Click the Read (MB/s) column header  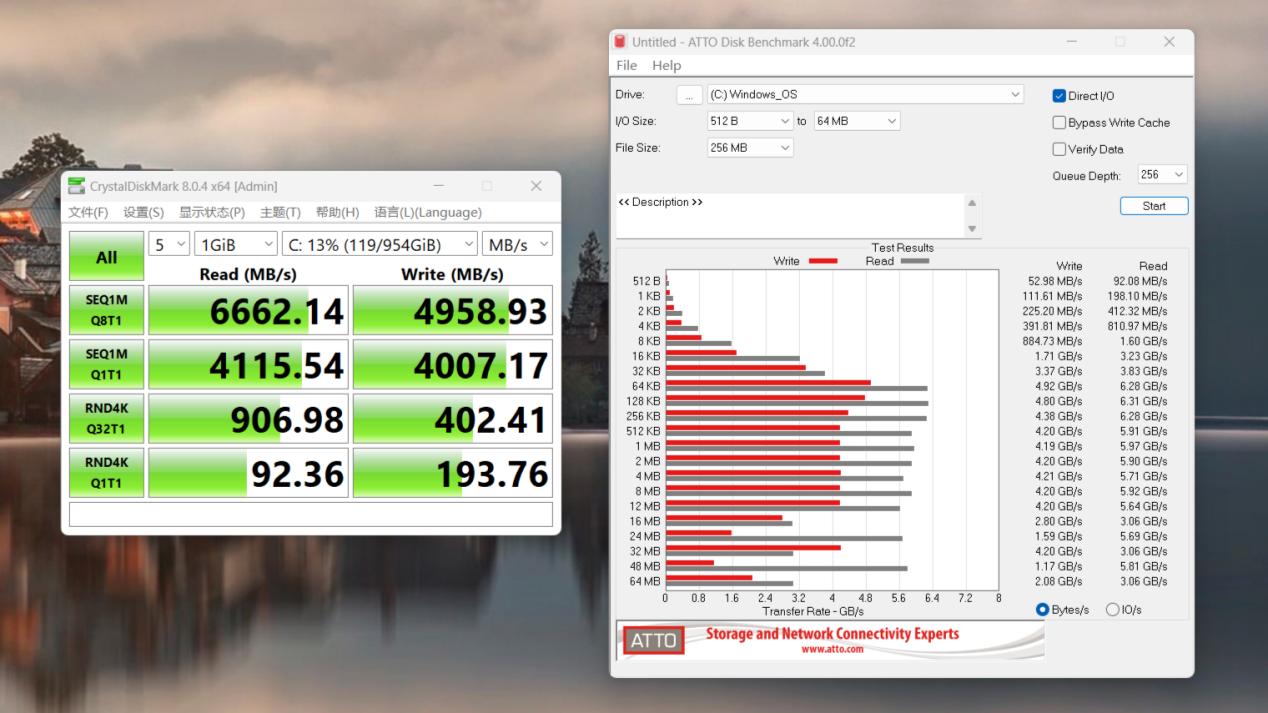click(248, 274)
